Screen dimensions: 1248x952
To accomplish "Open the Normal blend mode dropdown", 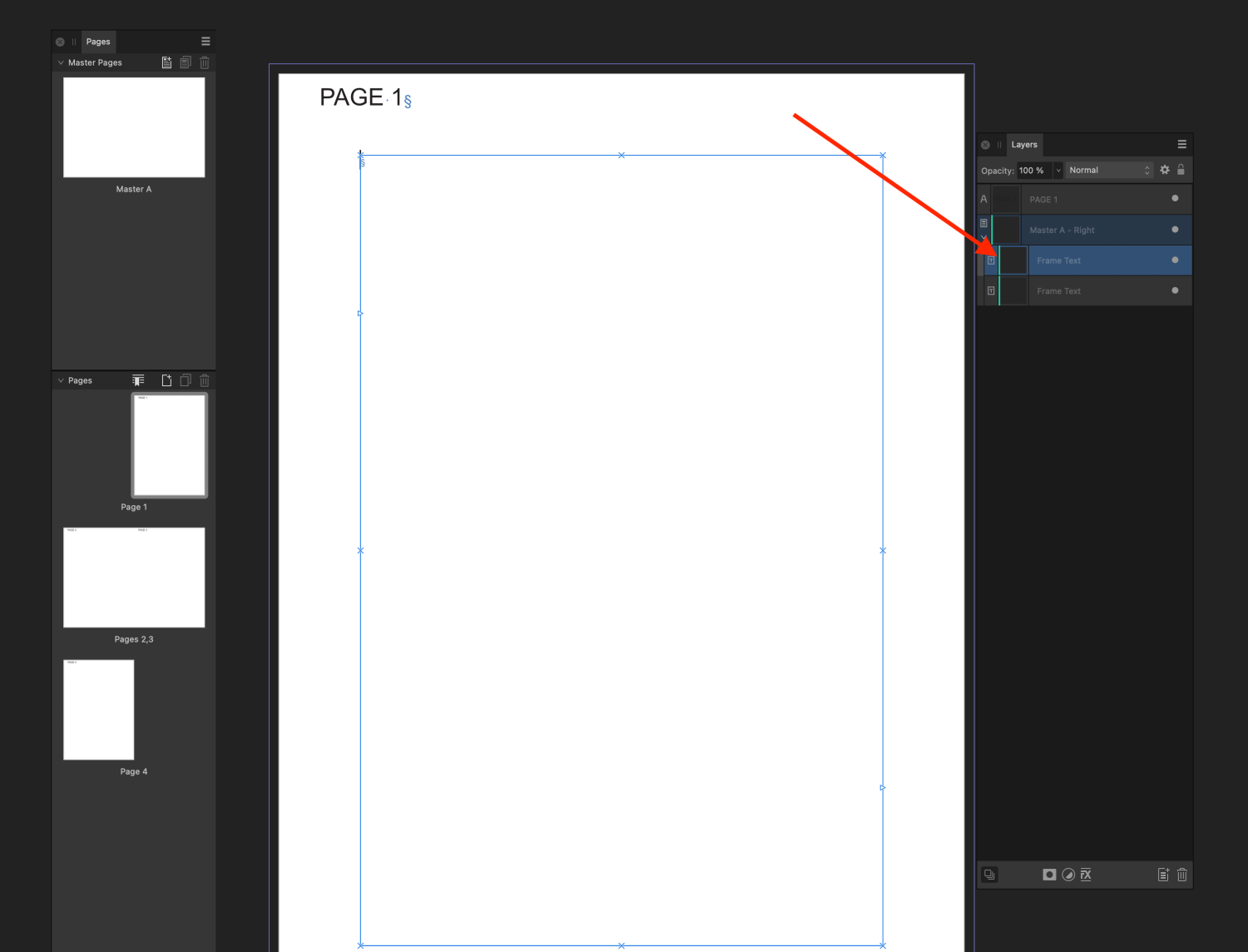I will 1109,171.
